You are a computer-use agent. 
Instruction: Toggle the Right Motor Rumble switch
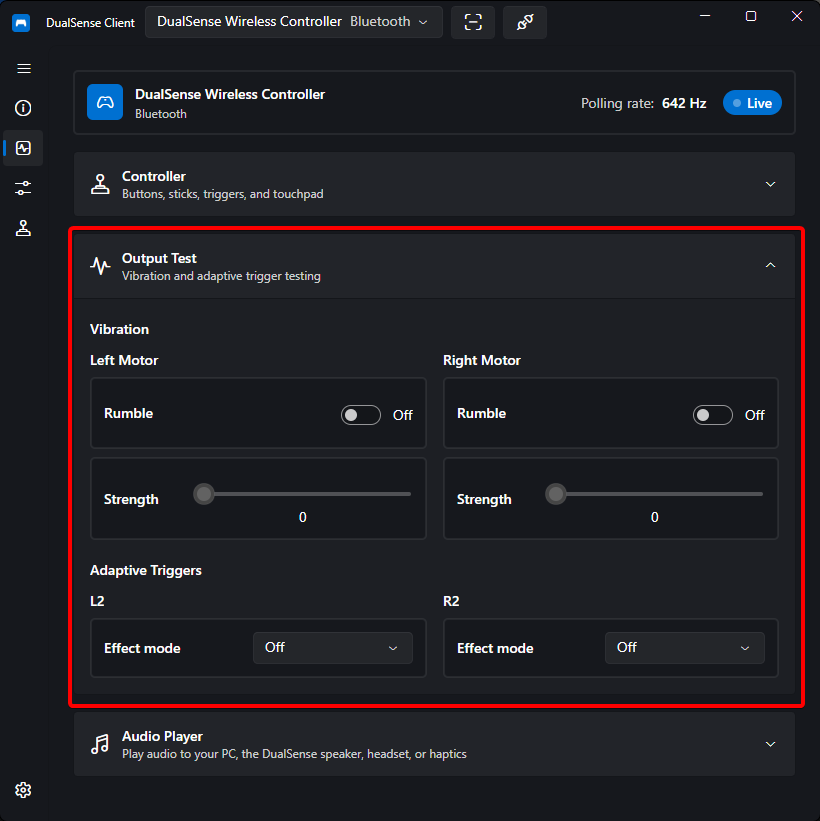point(713,415)
